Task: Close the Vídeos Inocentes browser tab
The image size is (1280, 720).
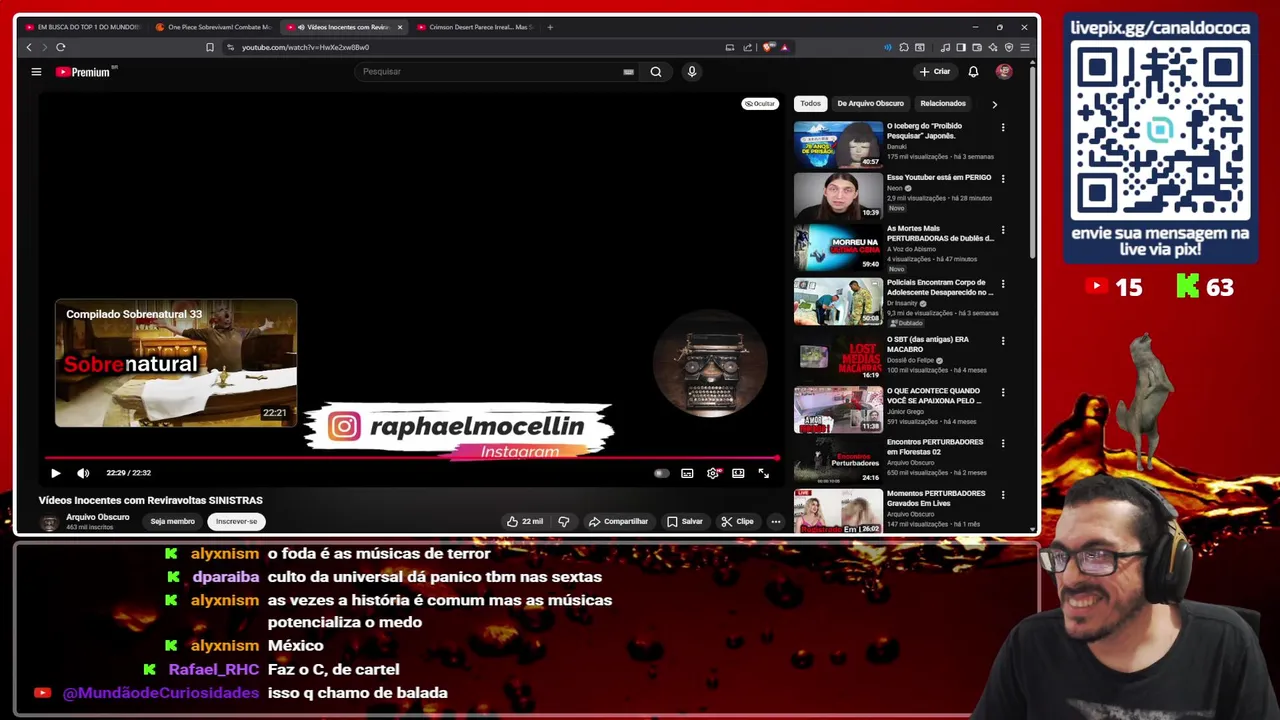Action: click(400, 27)
